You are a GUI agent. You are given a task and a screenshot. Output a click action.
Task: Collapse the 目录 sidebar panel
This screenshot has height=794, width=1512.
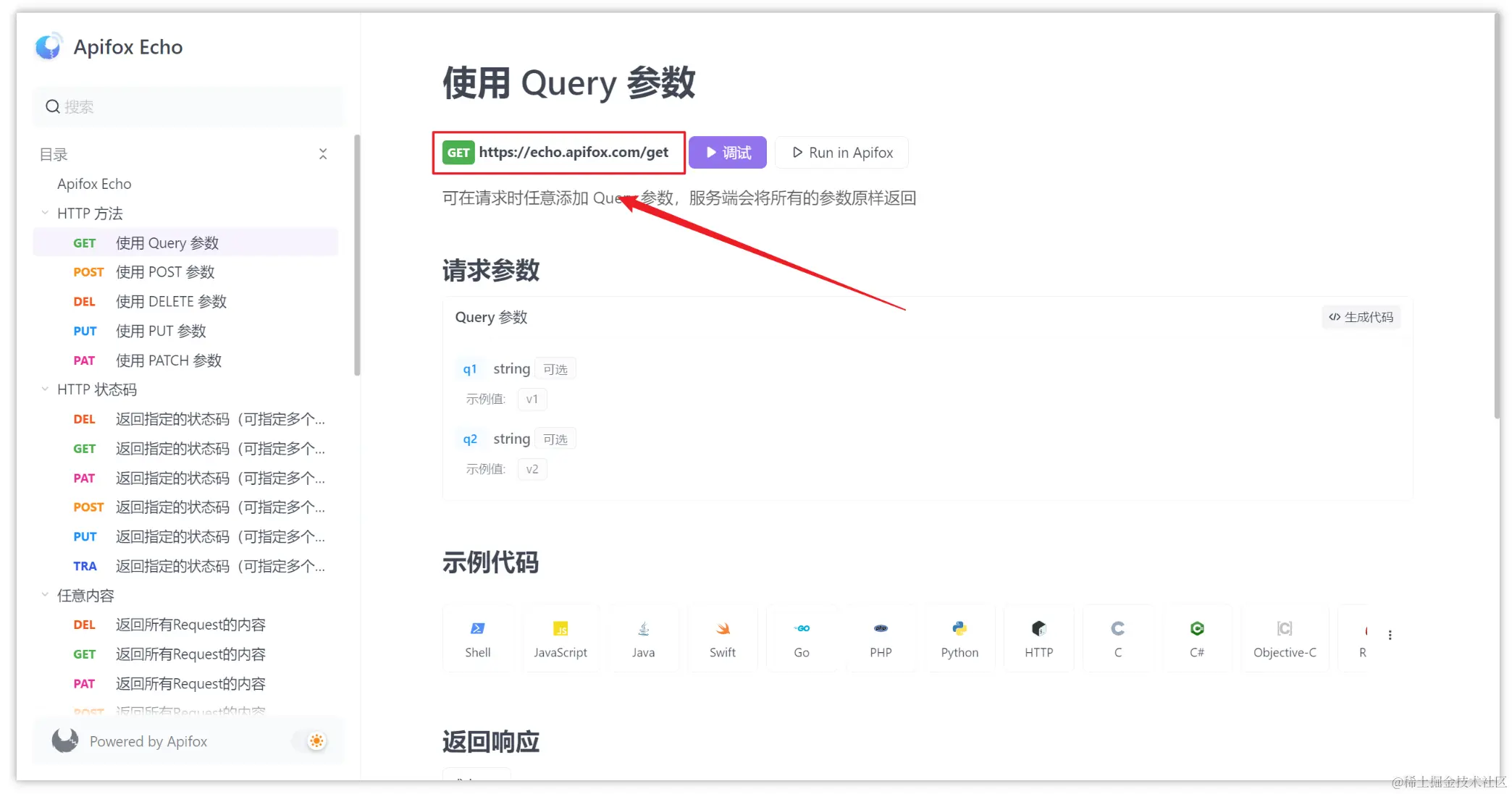click(323, 153)
